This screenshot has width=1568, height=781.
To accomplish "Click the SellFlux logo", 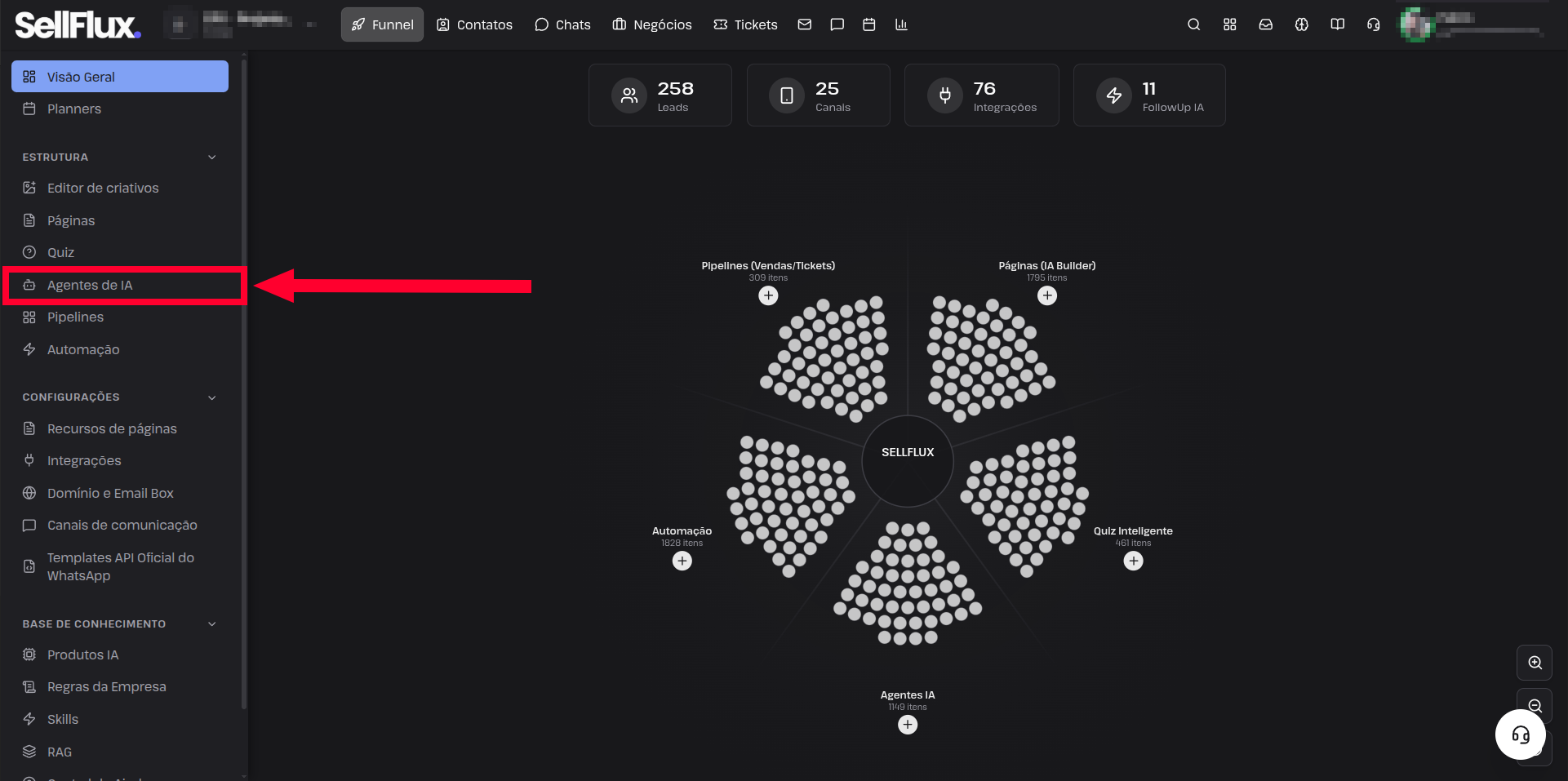I will click(x=78, y=24).
